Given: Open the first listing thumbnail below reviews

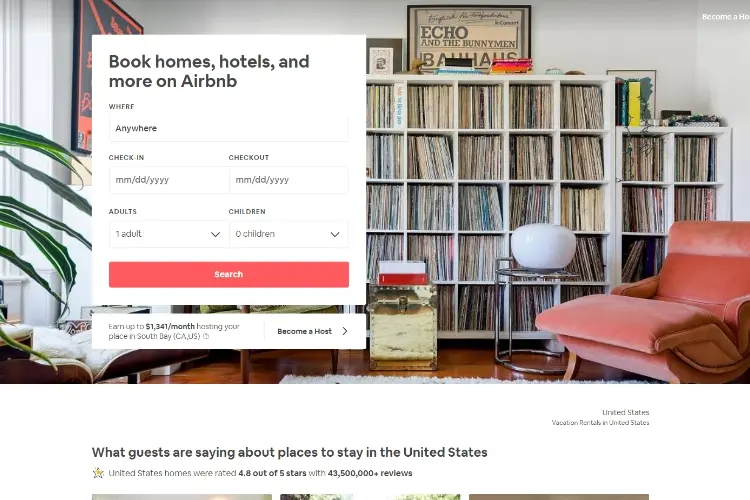Looking at the screenshot, I should click(x=182, y=497).
